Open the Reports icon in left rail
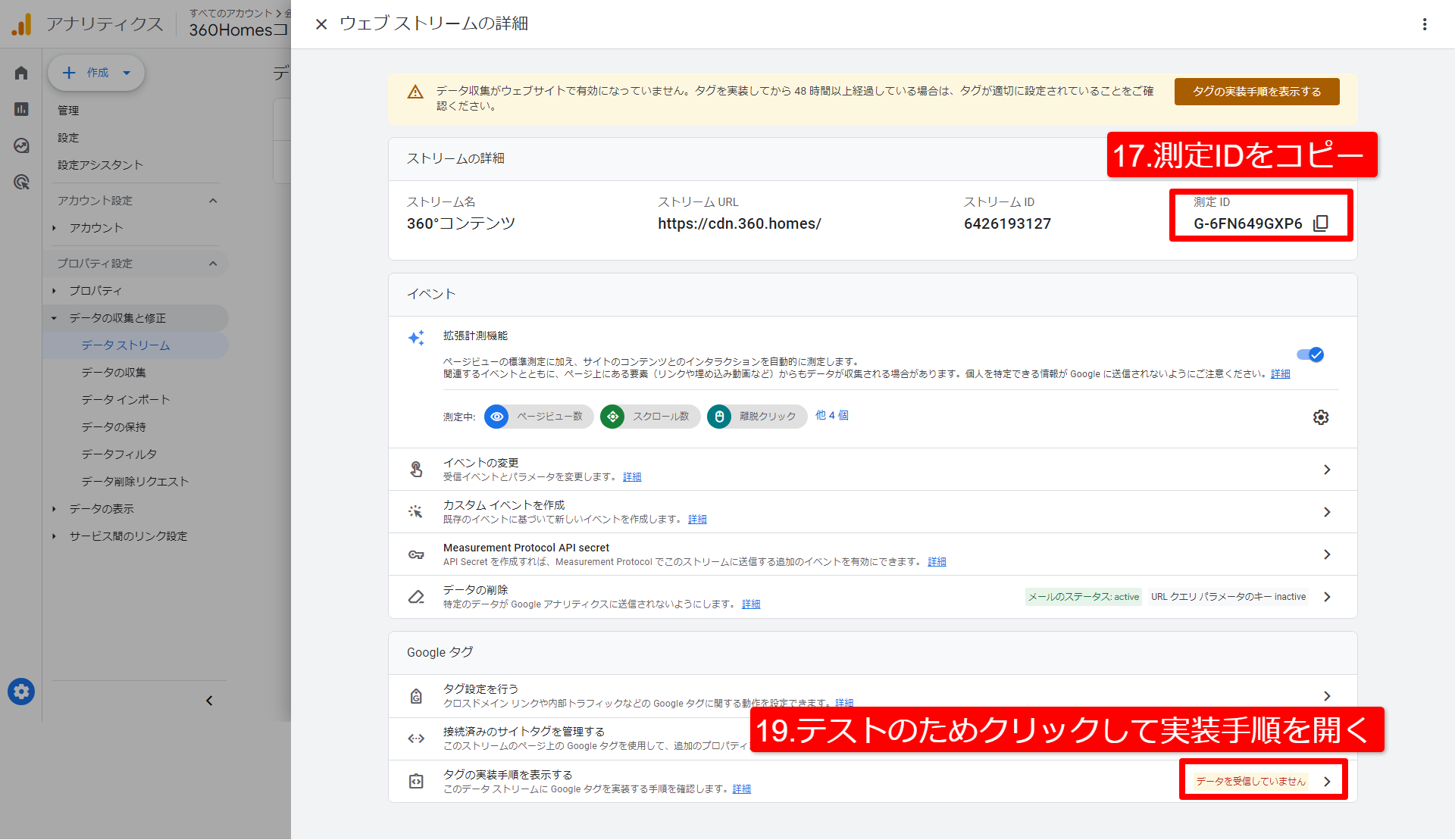This screenshot has height=840, width=1455. [21, 109]
